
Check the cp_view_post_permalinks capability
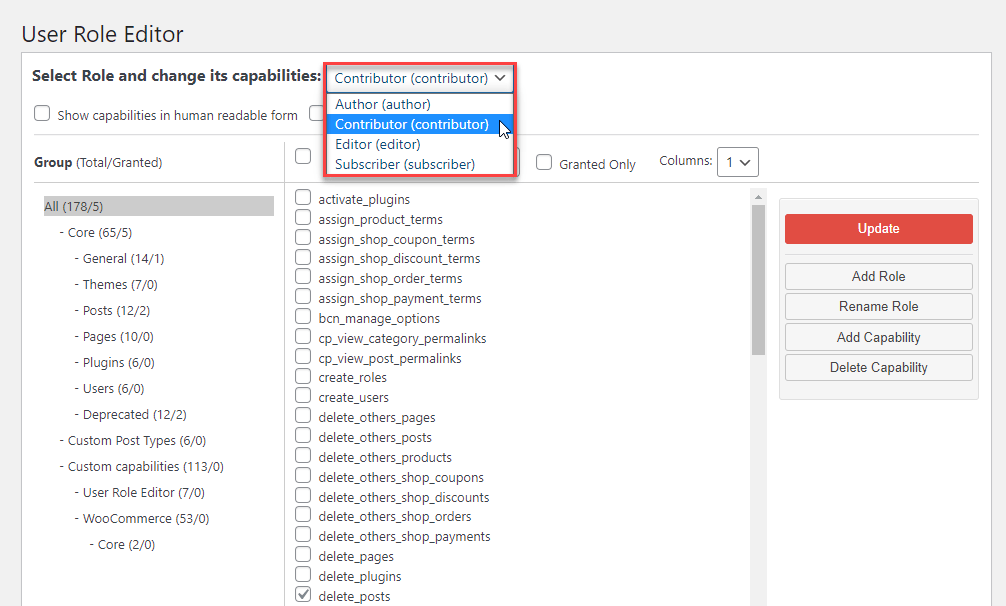303,357
